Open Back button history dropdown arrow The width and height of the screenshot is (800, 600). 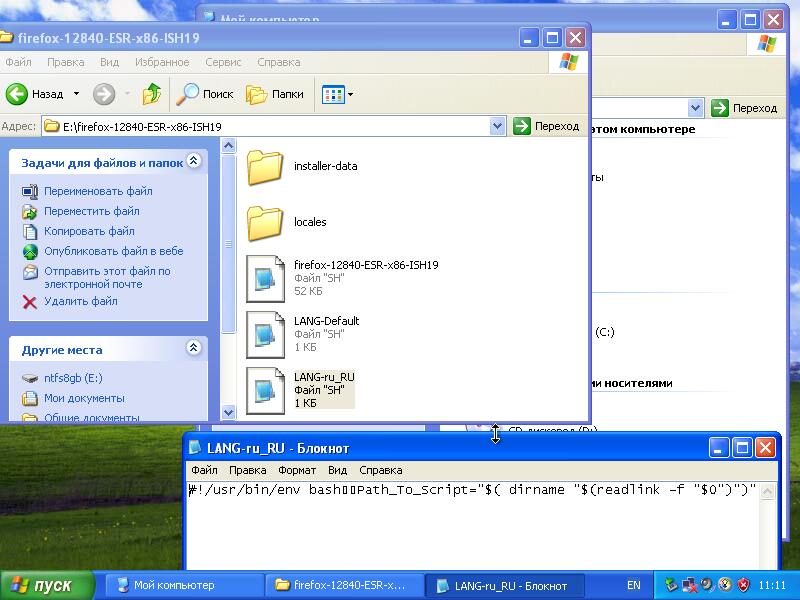(x=75, y=94)
